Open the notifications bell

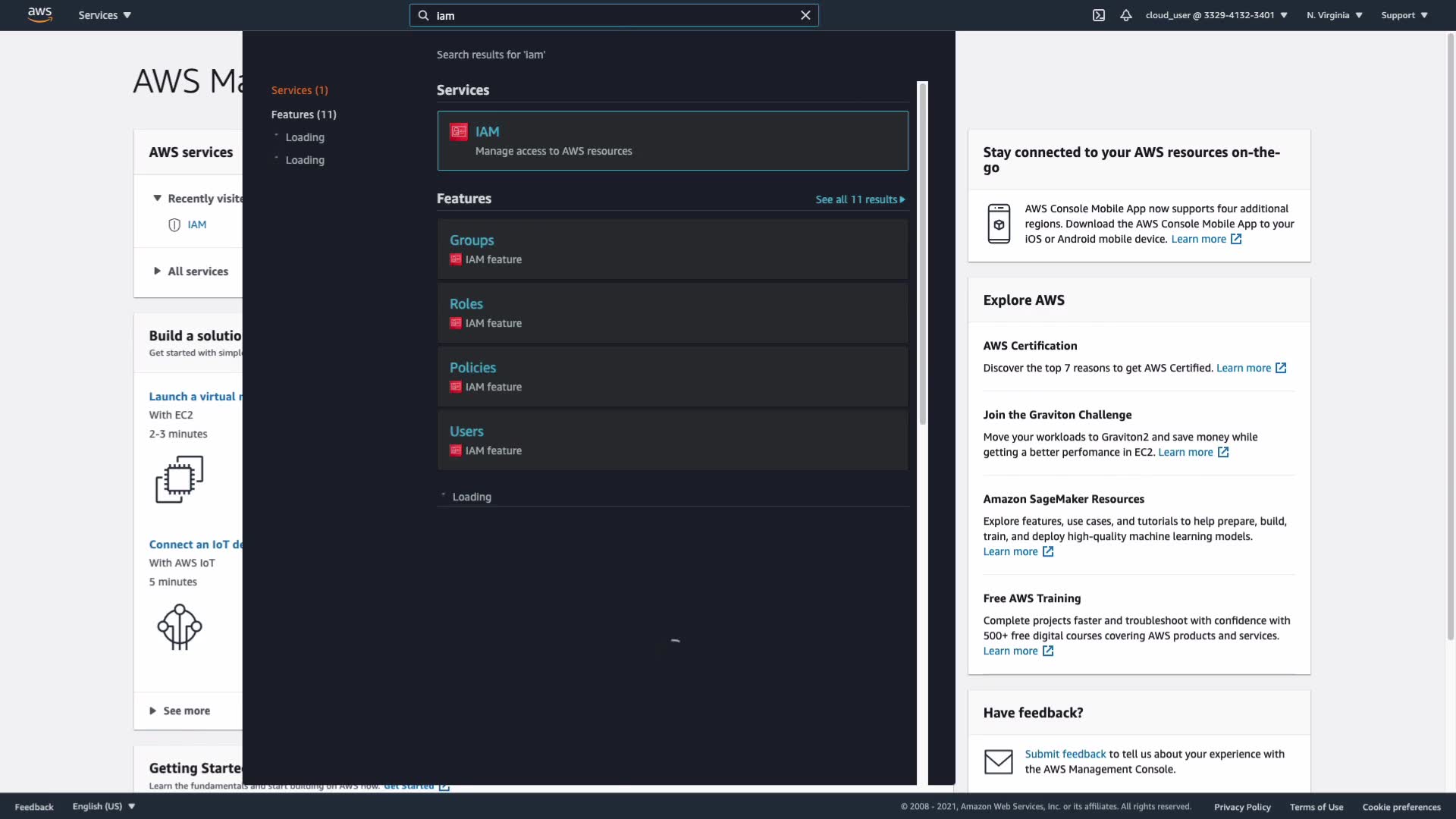point(1126,15)
